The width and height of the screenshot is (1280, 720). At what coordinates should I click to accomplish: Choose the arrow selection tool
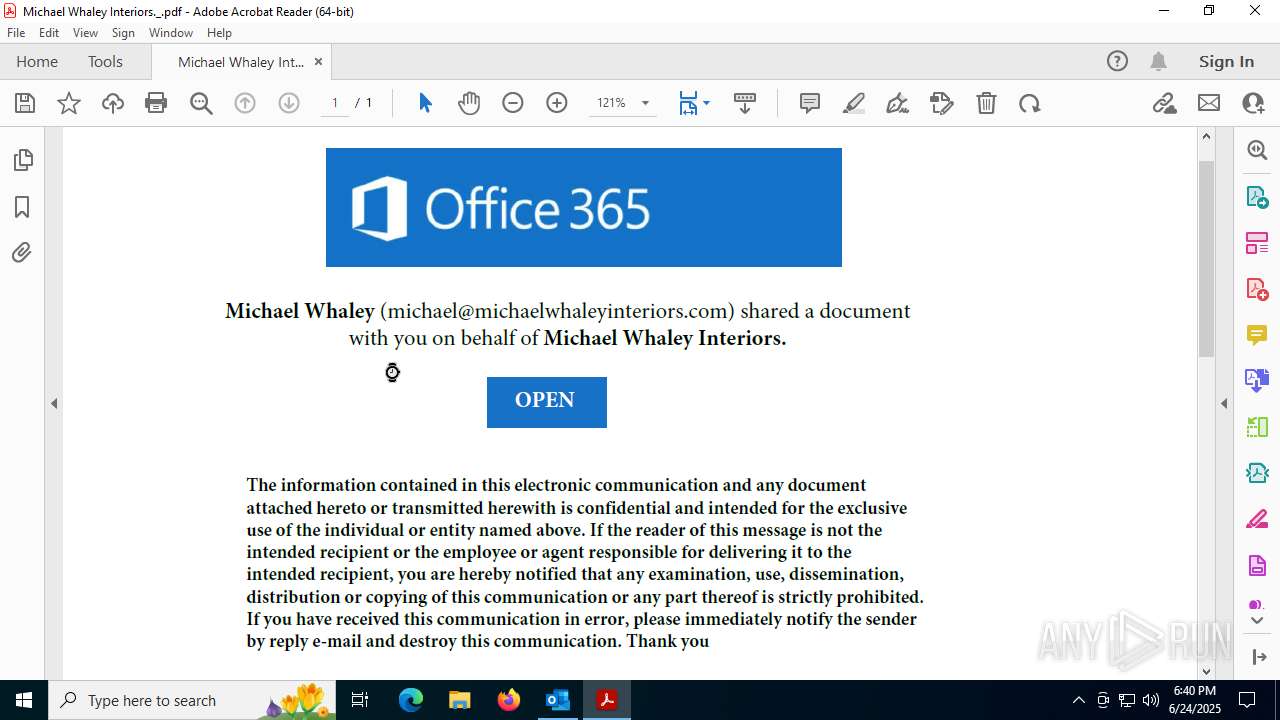click(425, 103)
